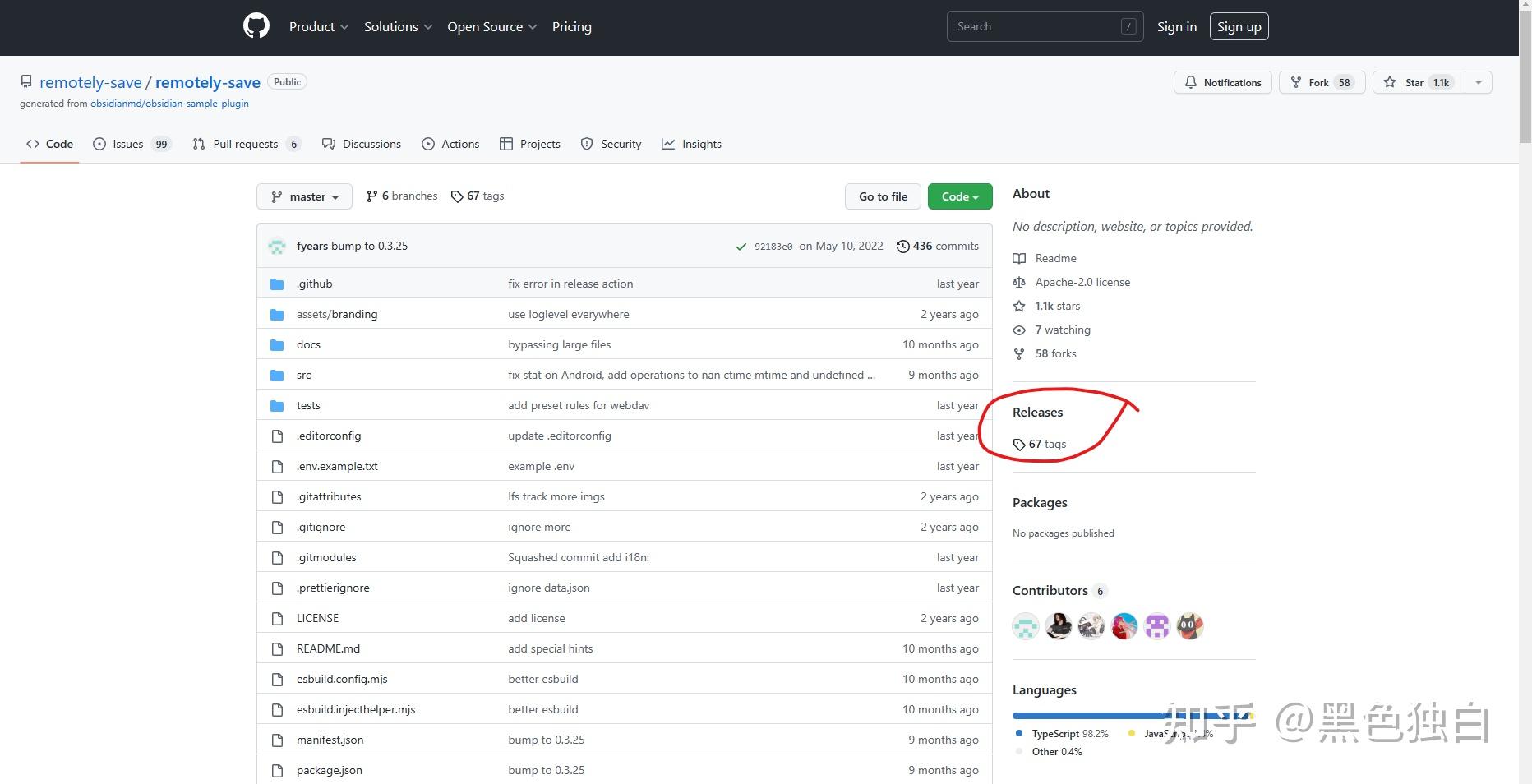View the 1.1k stars link

(x=1047, y=306)
